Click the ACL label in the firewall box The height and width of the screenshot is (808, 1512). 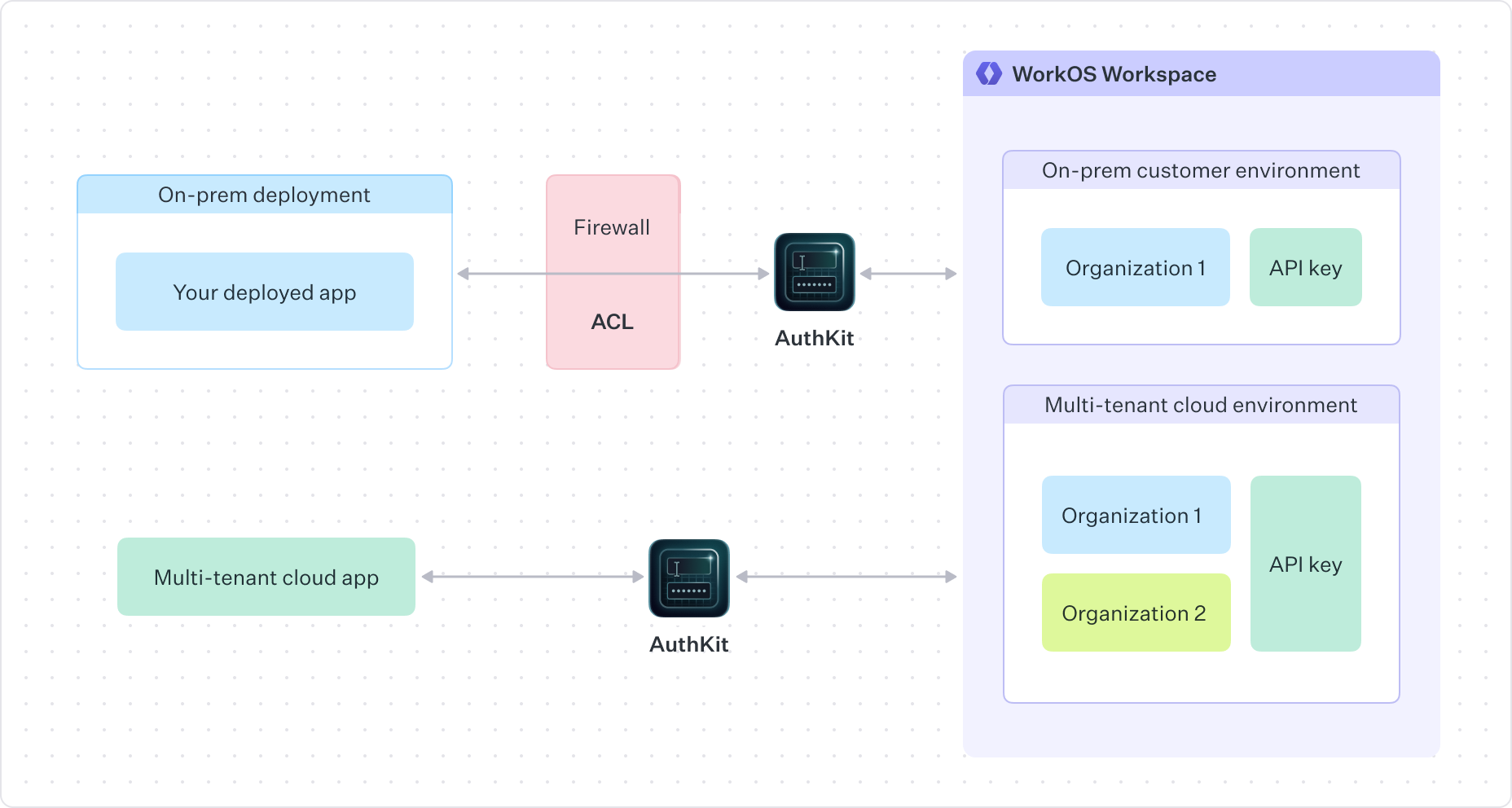[x=612, y=322]
